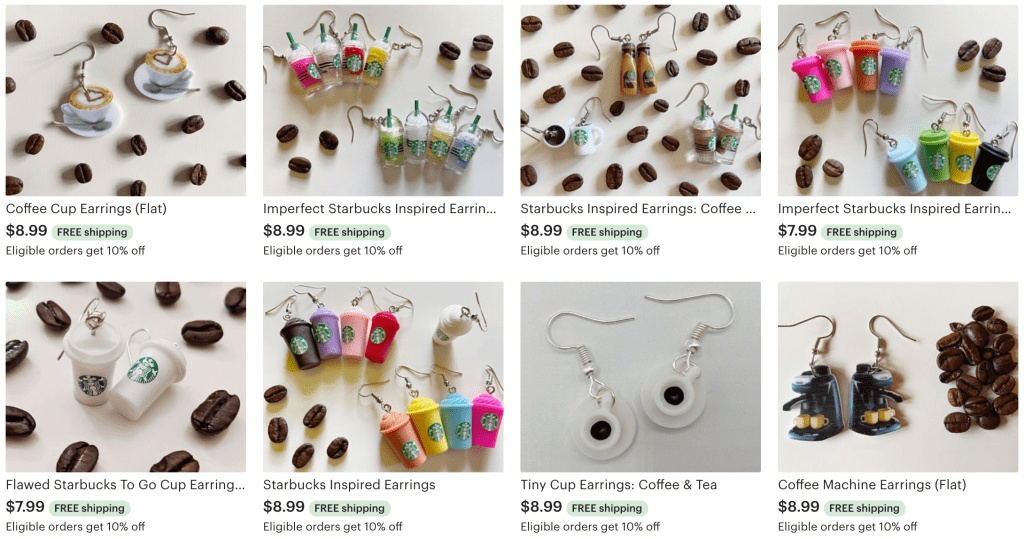Image resolution: width=1024 pixels, height=539 pixels.
Task: Open the Tiny Cup Earrings: Coffee & Tea title
Action: (x=618, y=485)
